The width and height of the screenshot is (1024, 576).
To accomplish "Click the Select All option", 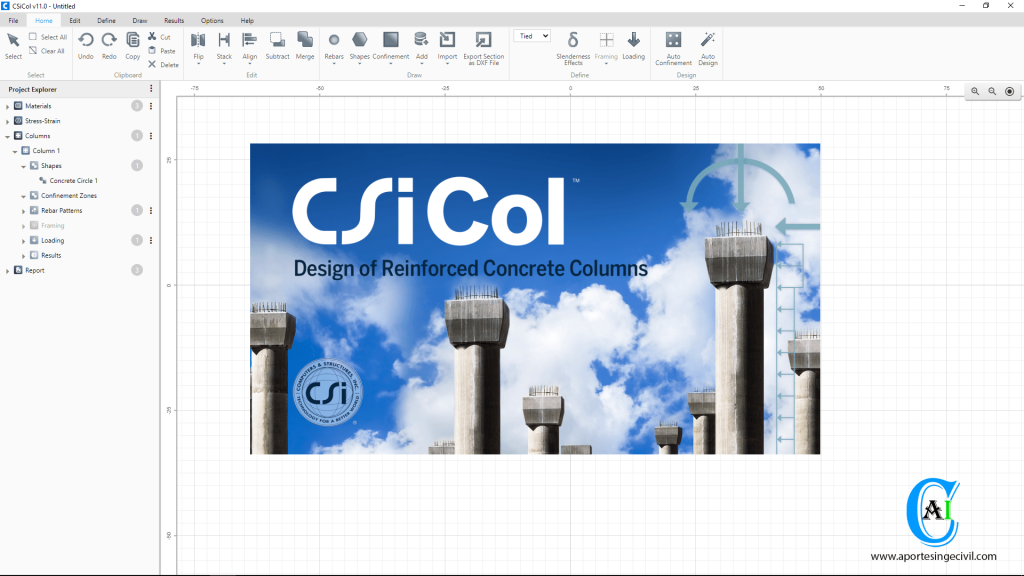I will (x=49, y=36).
